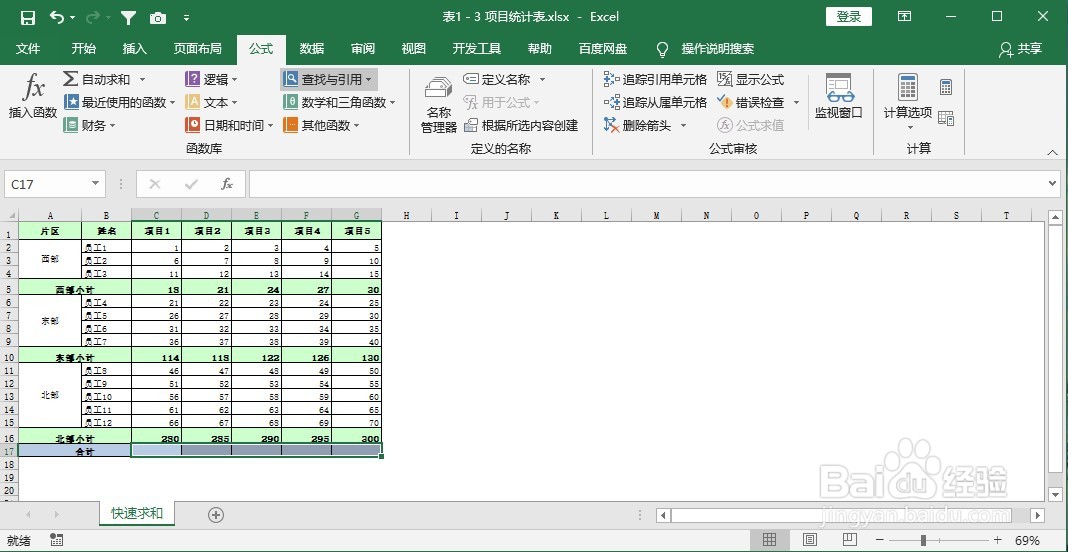Open the Baidu Netdisk tab
The width and height of the screenshot is (1068, 552).
click(603, 48)
